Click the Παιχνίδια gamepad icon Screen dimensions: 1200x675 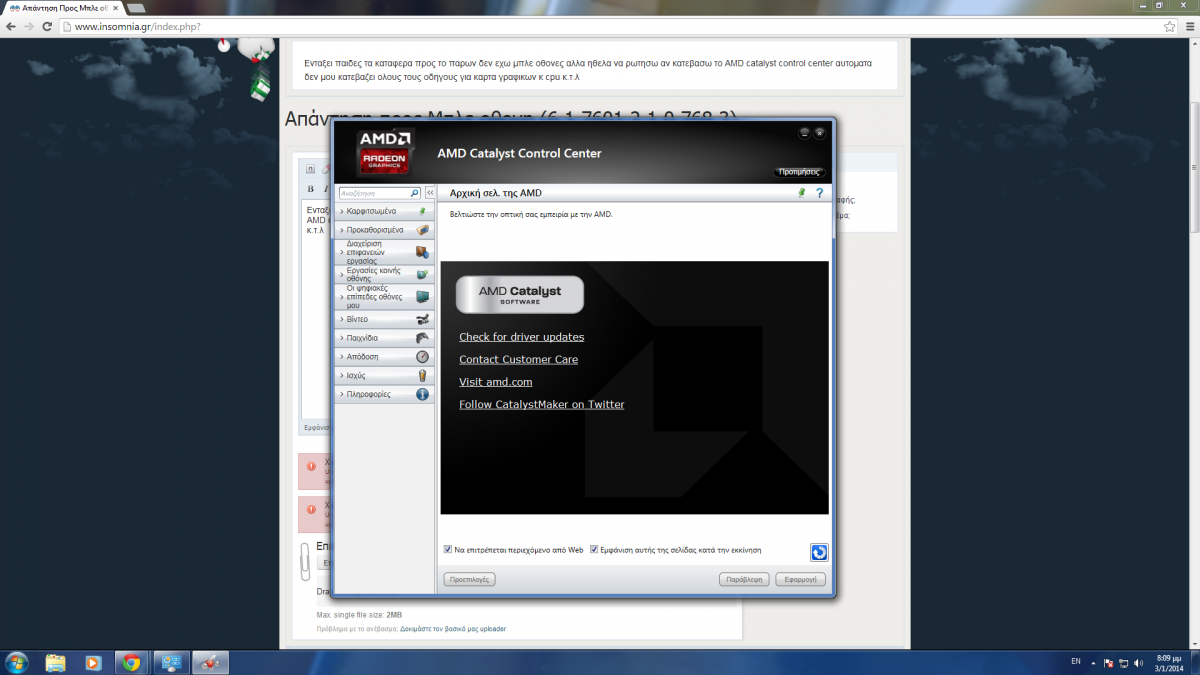click(x=422, y=338)
